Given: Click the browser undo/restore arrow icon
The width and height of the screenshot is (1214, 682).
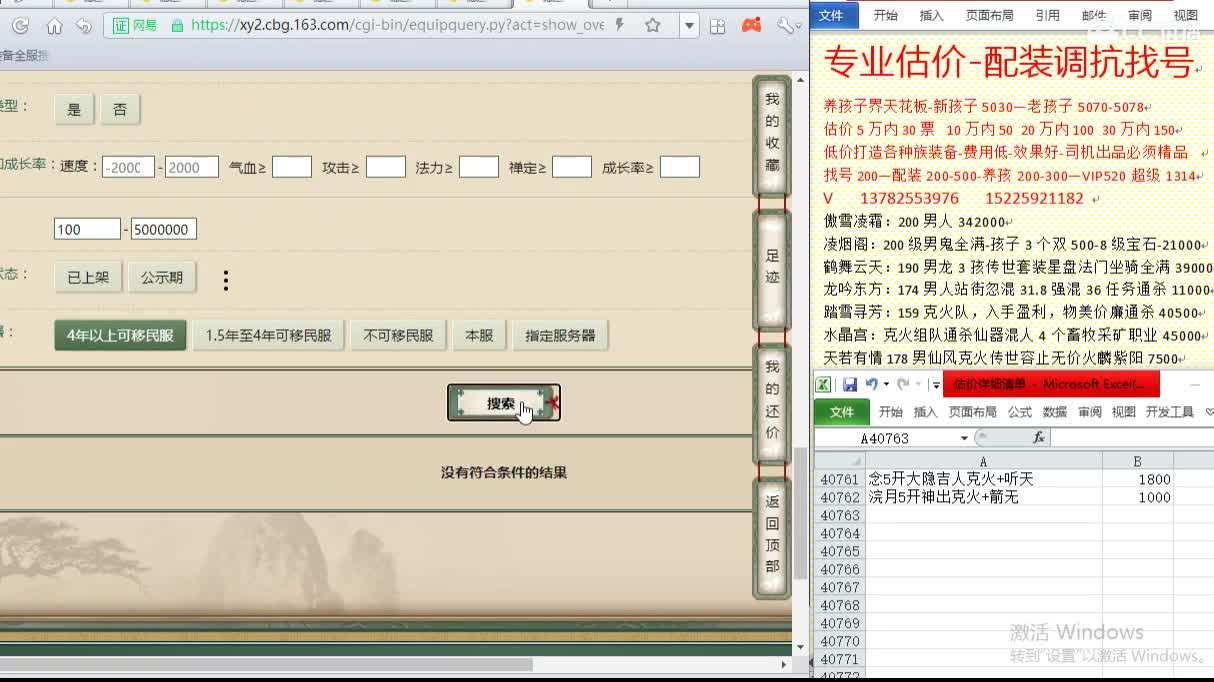Looking at the screenshot, I should 84,26.
